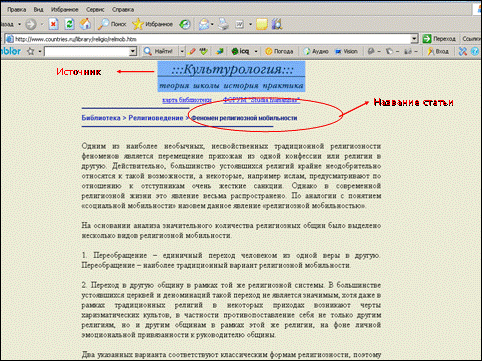The image size is (482, 361).
Task: Click the red highlighter marker icon
Action: [191, 51]
